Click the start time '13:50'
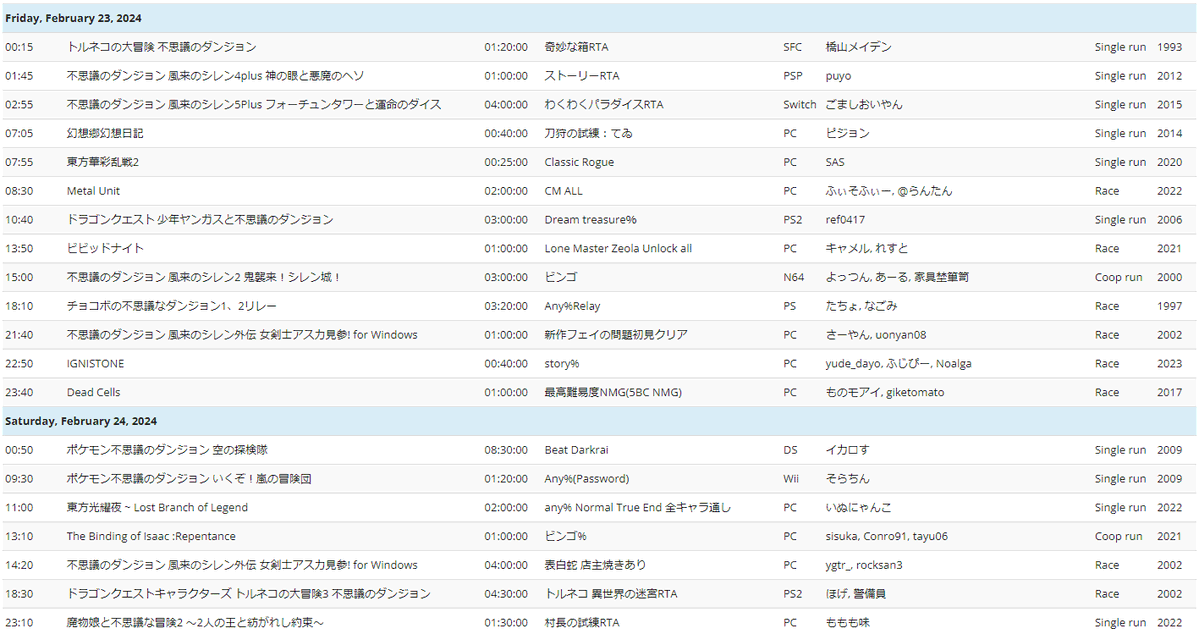The image size is (1199, 634). 19,249
